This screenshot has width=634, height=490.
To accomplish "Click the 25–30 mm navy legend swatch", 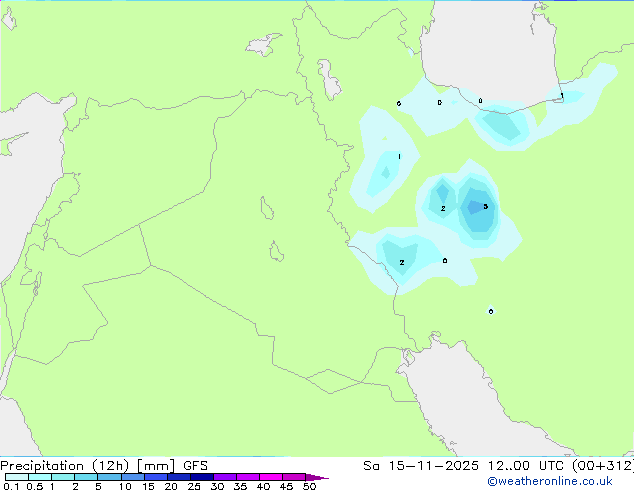I will tap(202, 477).
